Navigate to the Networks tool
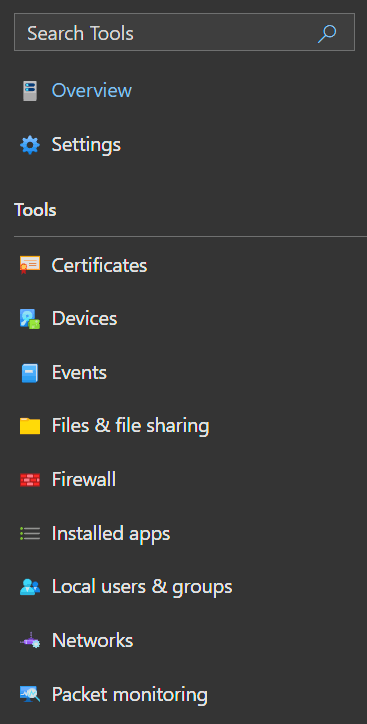 pyautogui.click(x=92, y=640)
